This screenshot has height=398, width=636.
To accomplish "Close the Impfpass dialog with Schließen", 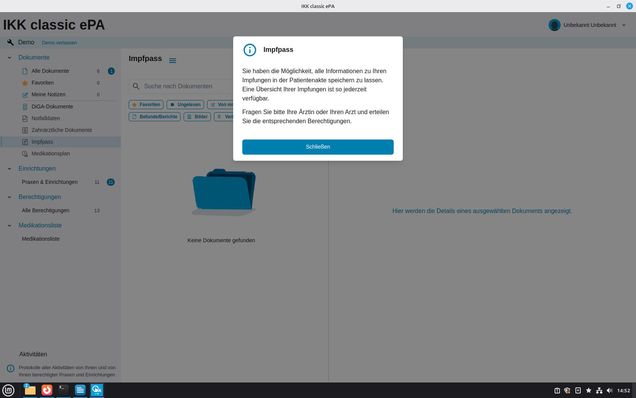I will pos(318,147).
